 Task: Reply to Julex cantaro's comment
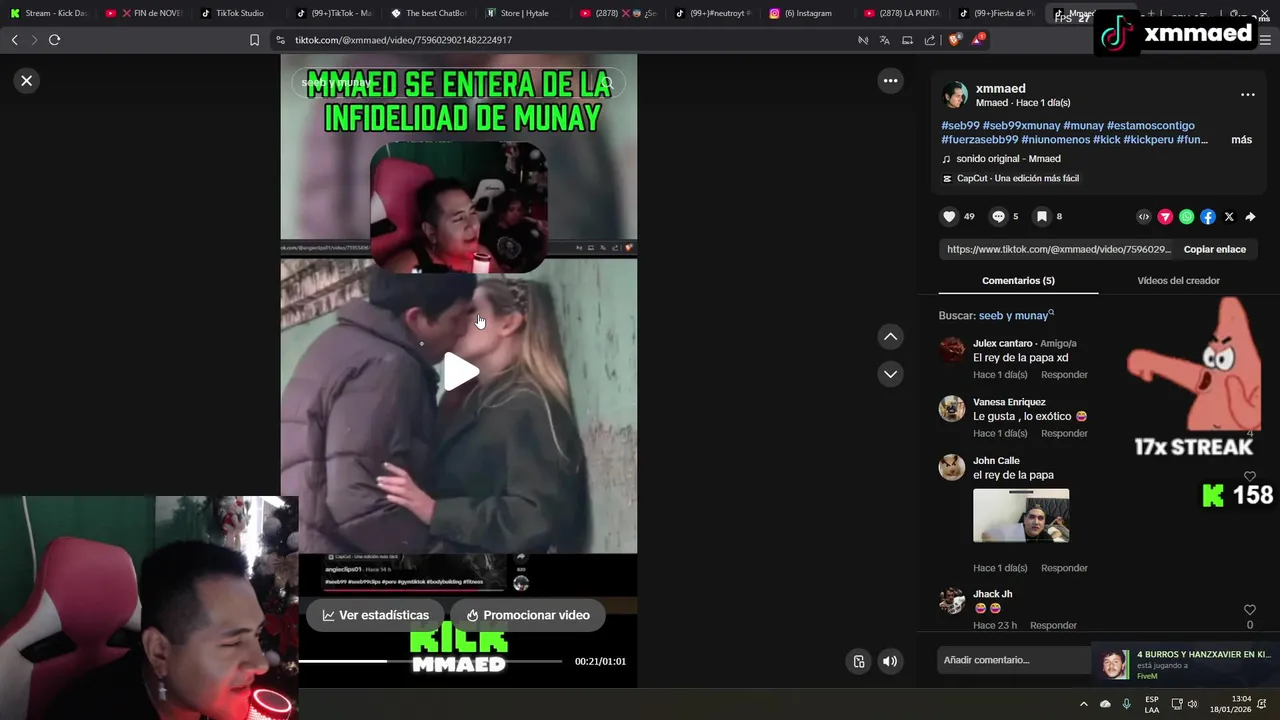1064,375
